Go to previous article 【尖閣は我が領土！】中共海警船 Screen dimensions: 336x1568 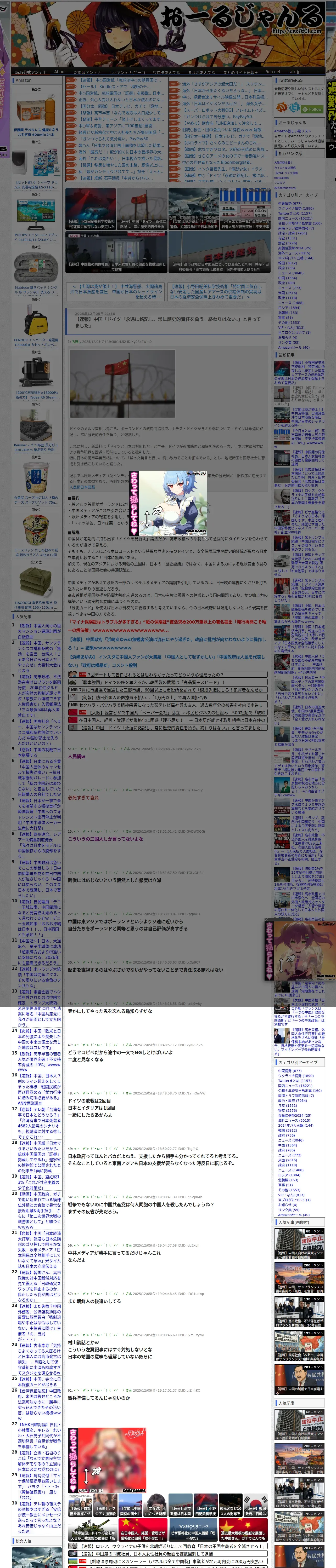click(x=116, y=292)
